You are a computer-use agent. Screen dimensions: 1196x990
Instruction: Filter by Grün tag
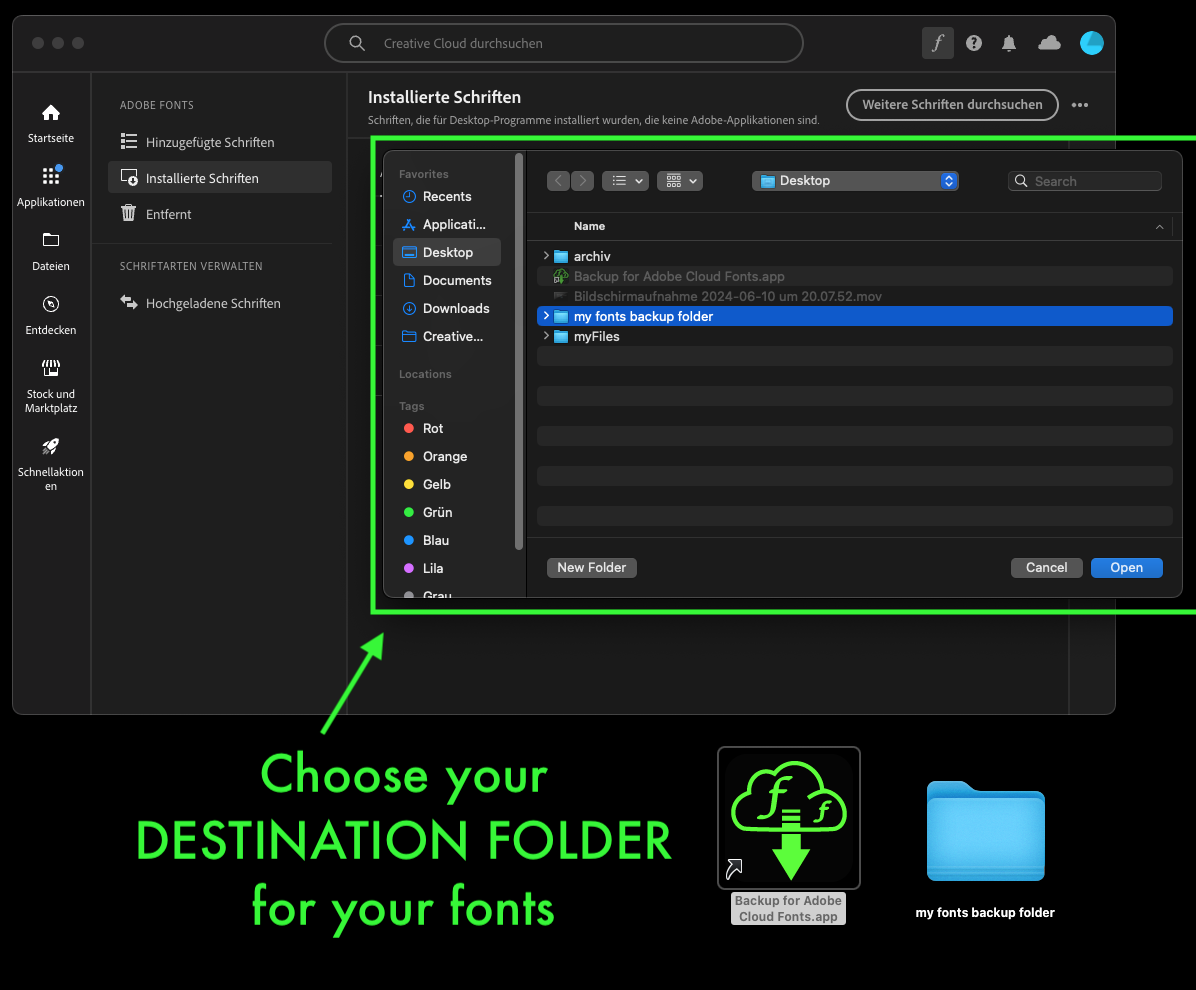pyautogui.click(x=447, y=512)
